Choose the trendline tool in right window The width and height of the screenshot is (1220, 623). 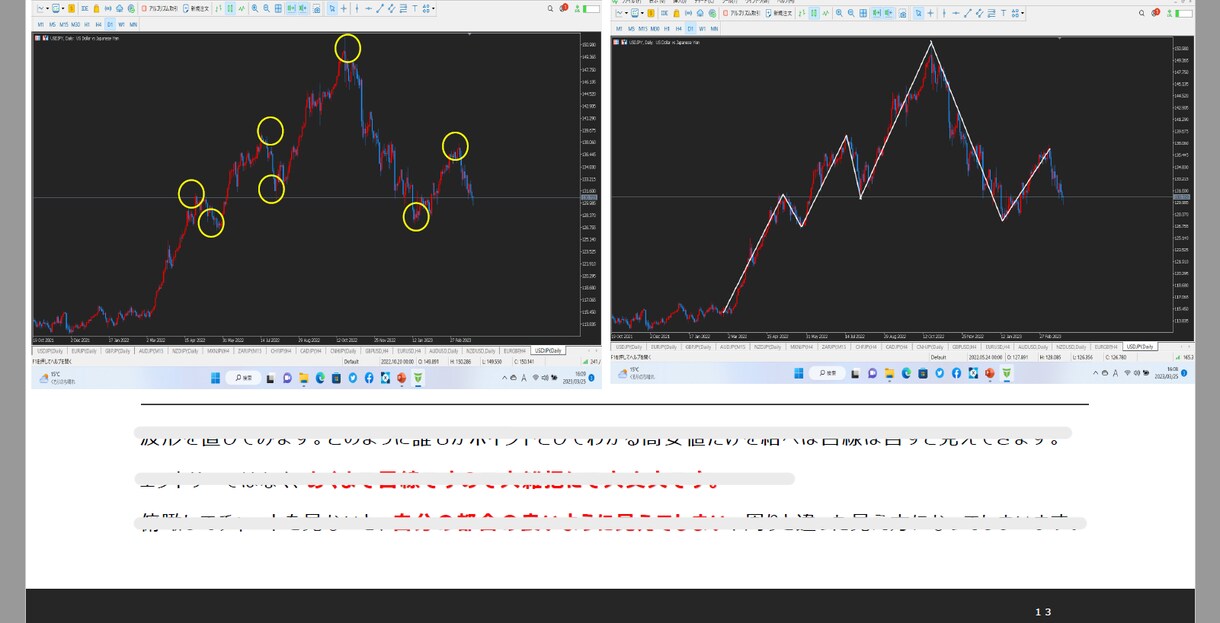tap(967, 13)
